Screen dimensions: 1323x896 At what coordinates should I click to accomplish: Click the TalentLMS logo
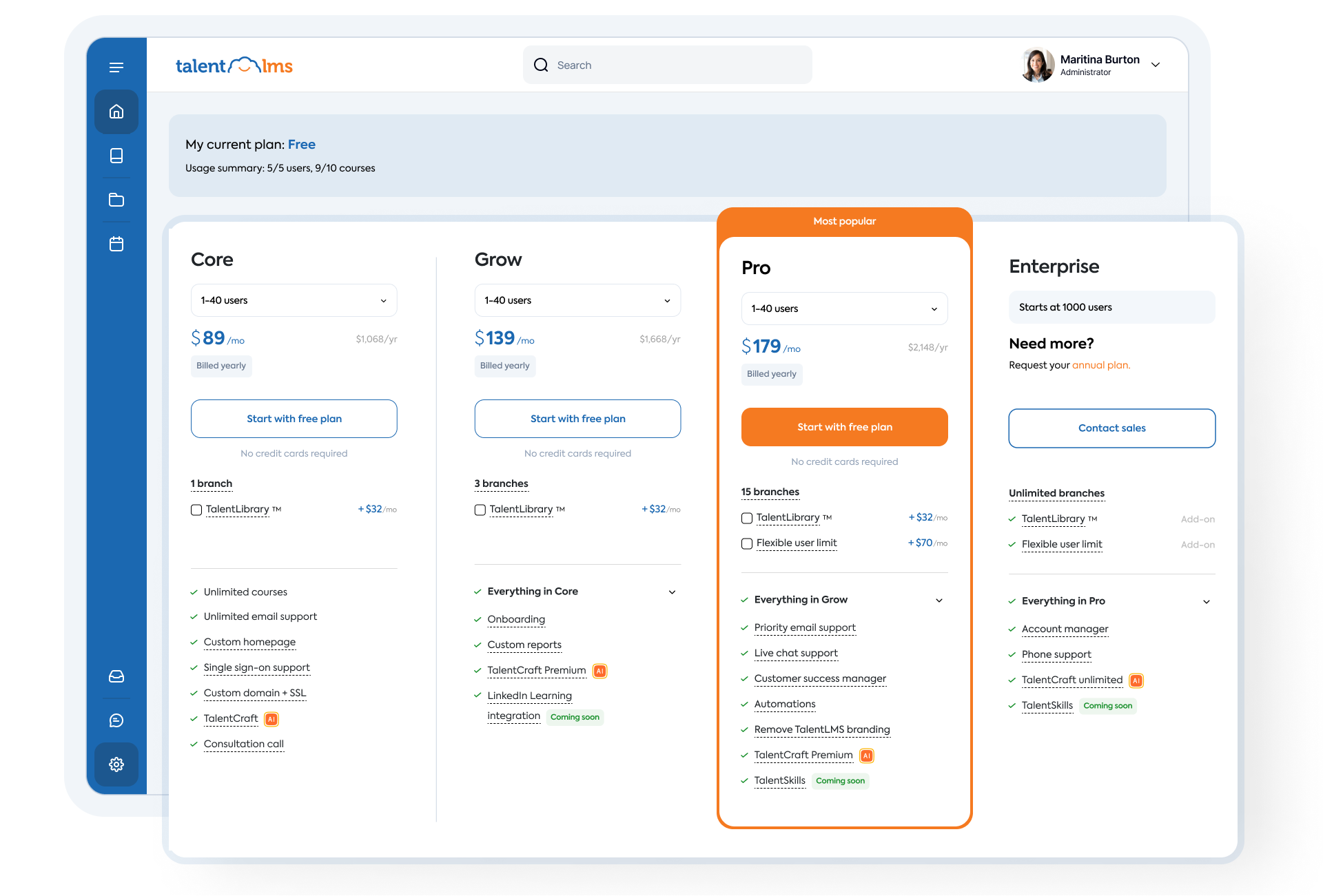pos(234,65)
